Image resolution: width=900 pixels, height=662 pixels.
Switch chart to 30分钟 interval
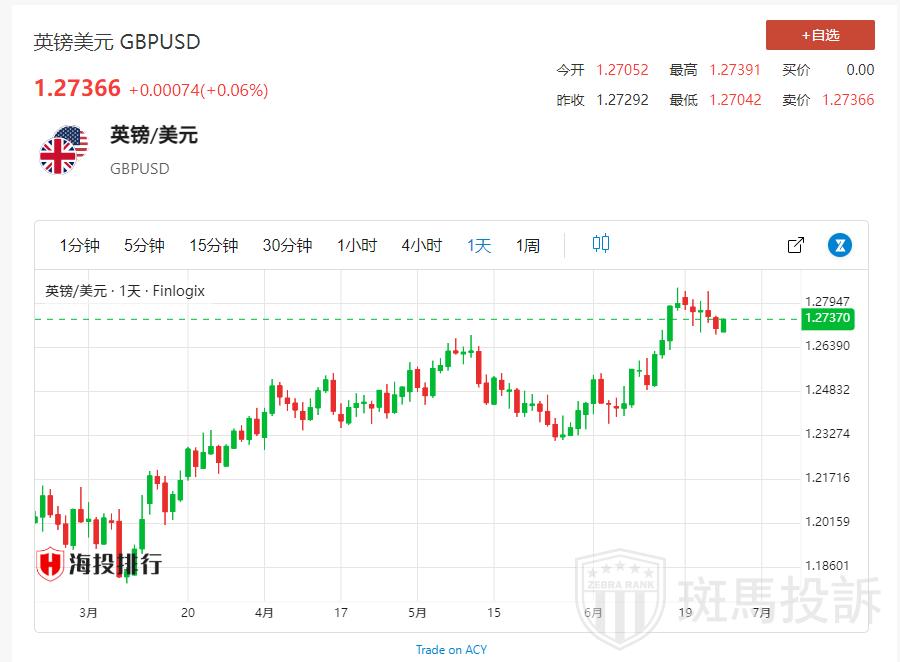click(x=287, y=245)
